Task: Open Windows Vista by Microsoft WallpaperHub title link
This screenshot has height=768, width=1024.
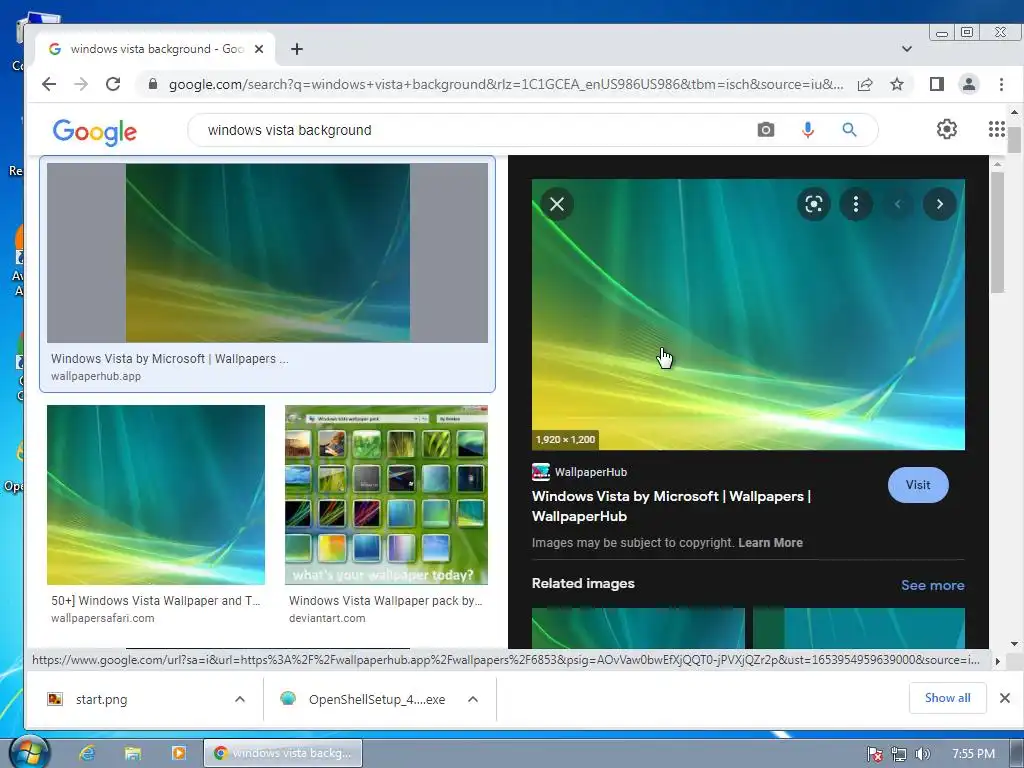Action: 671,506
